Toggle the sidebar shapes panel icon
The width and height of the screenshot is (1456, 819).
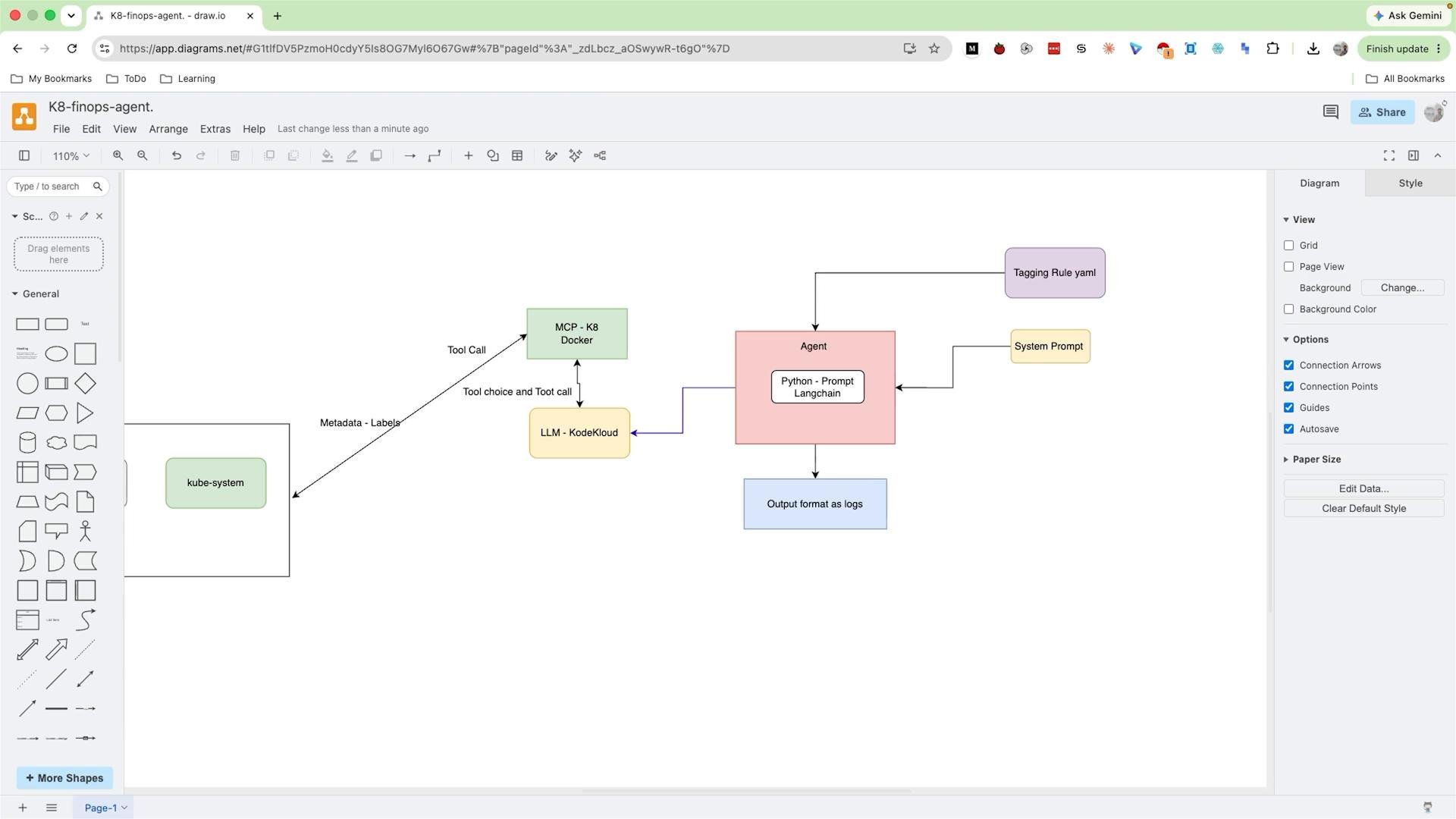[x=24, y=155]
